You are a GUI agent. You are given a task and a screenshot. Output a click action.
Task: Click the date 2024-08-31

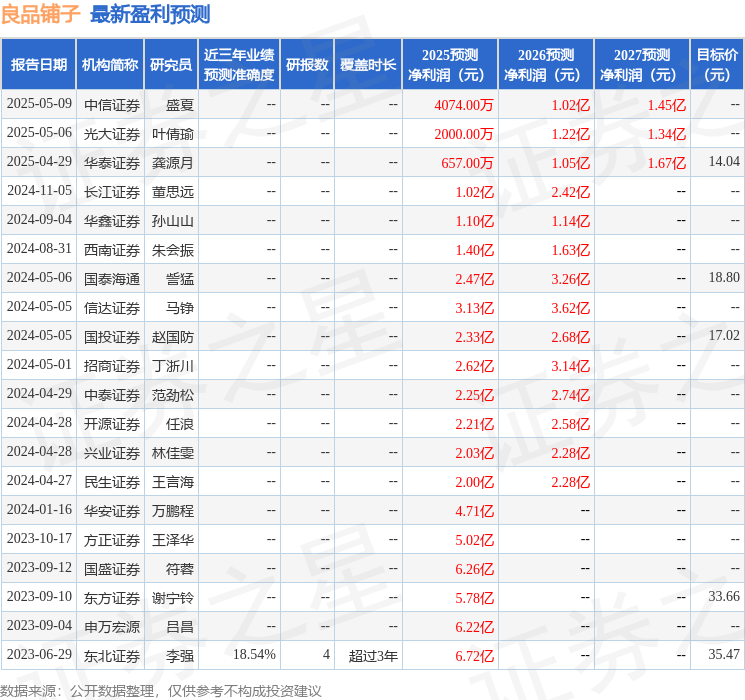click(39, 249)
